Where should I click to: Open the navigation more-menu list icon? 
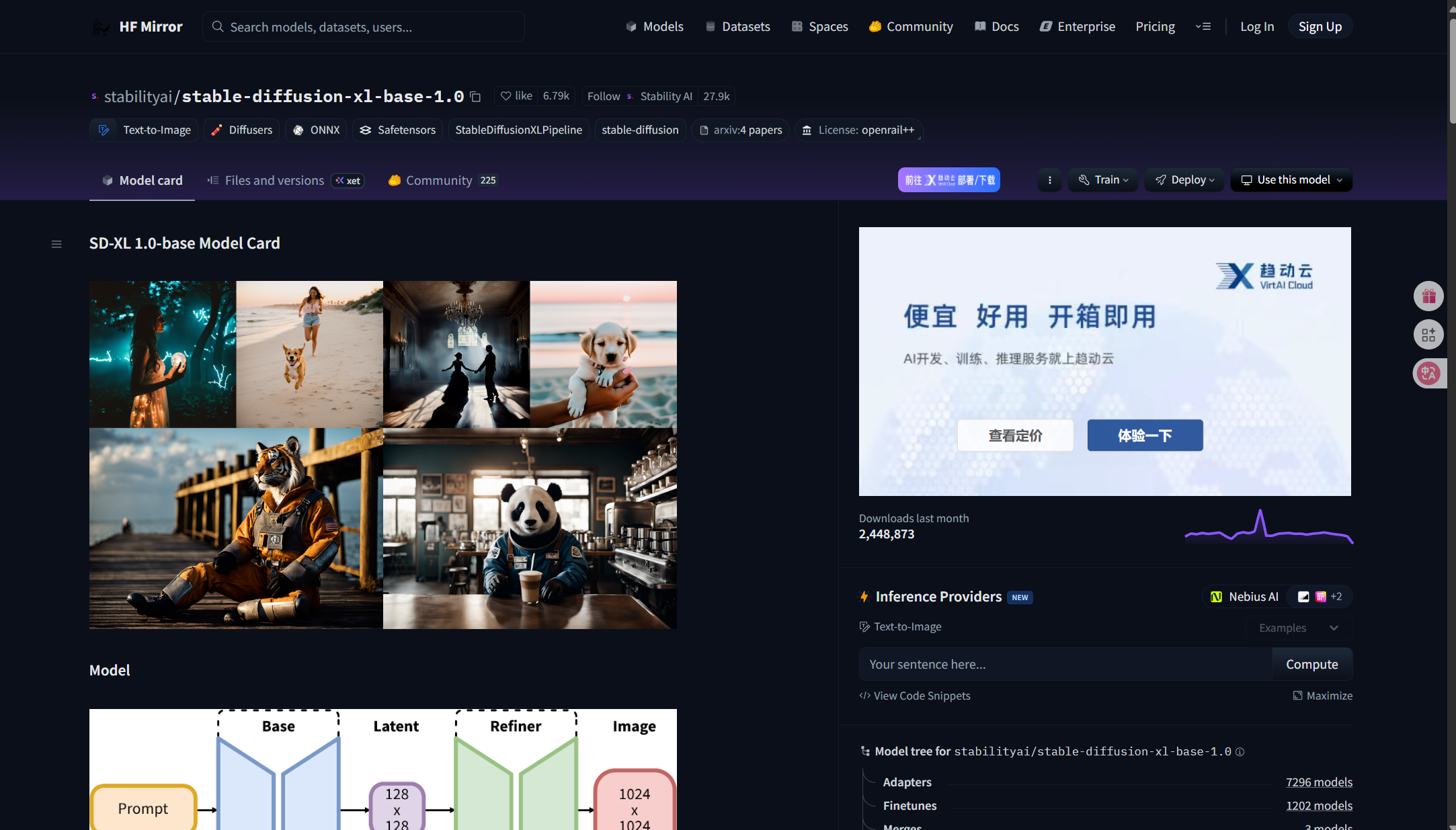point(1203,27)
